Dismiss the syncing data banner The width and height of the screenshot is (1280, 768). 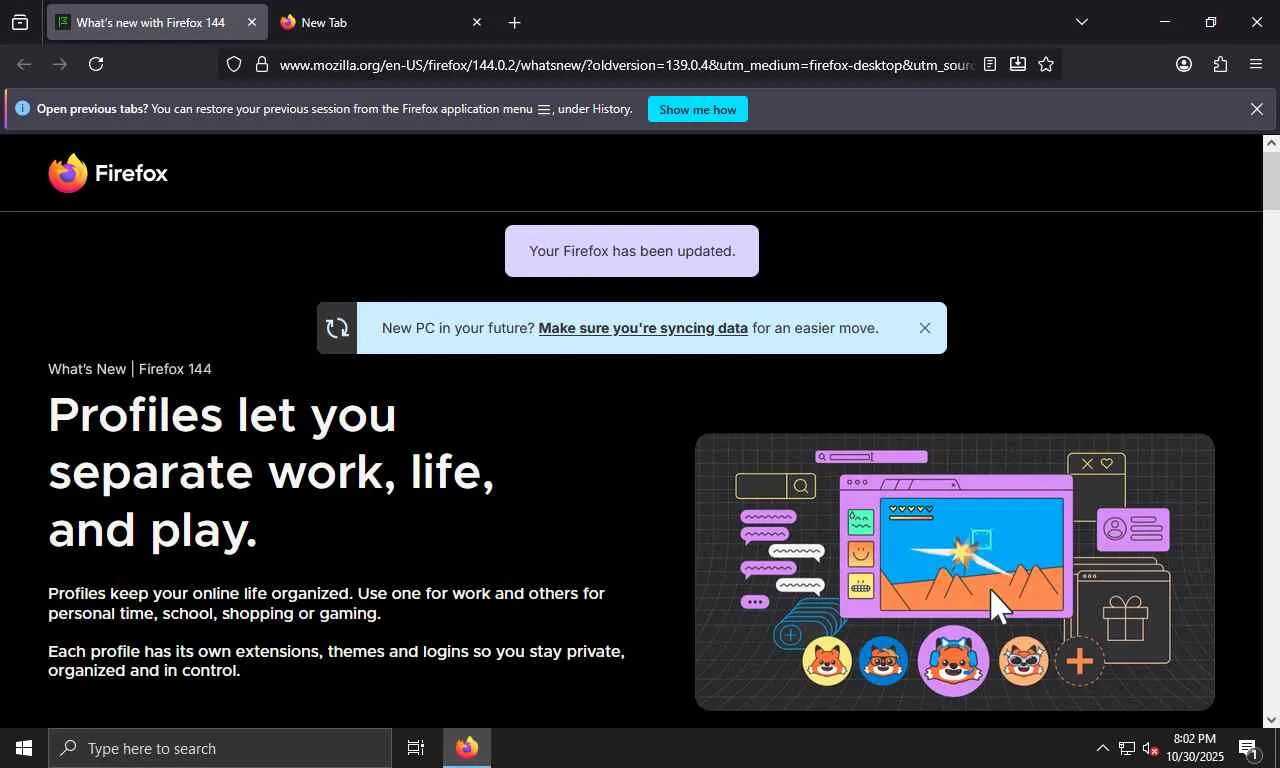pos(925,328)
